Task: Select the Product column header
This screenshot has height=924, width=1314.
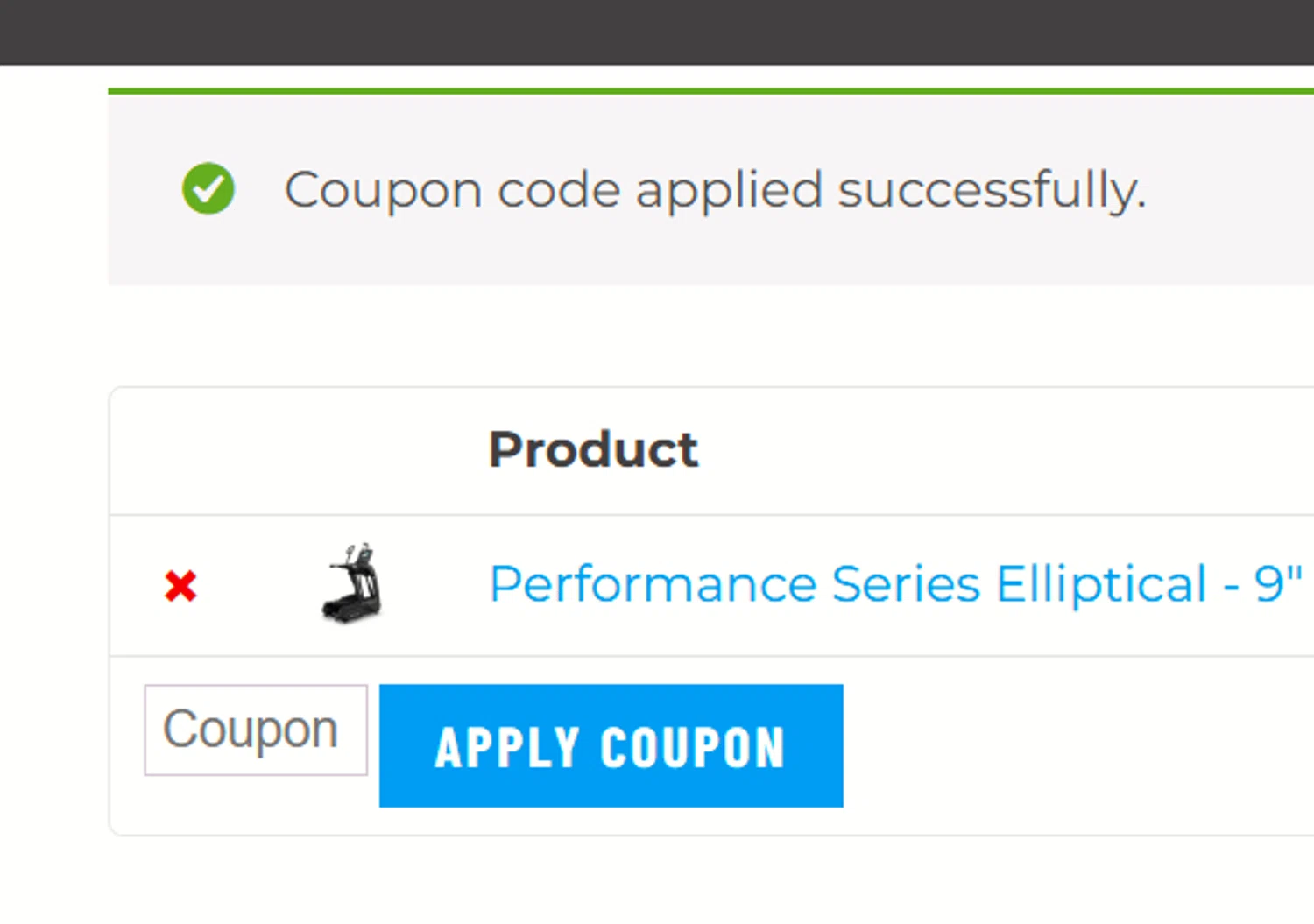Action: point(593,450)
